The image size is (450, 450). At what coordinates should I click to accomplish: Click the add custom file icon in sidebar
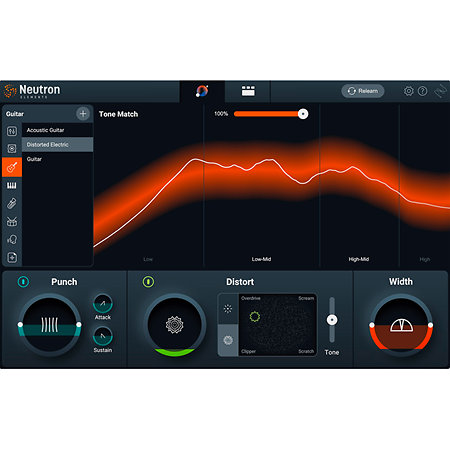12,257
